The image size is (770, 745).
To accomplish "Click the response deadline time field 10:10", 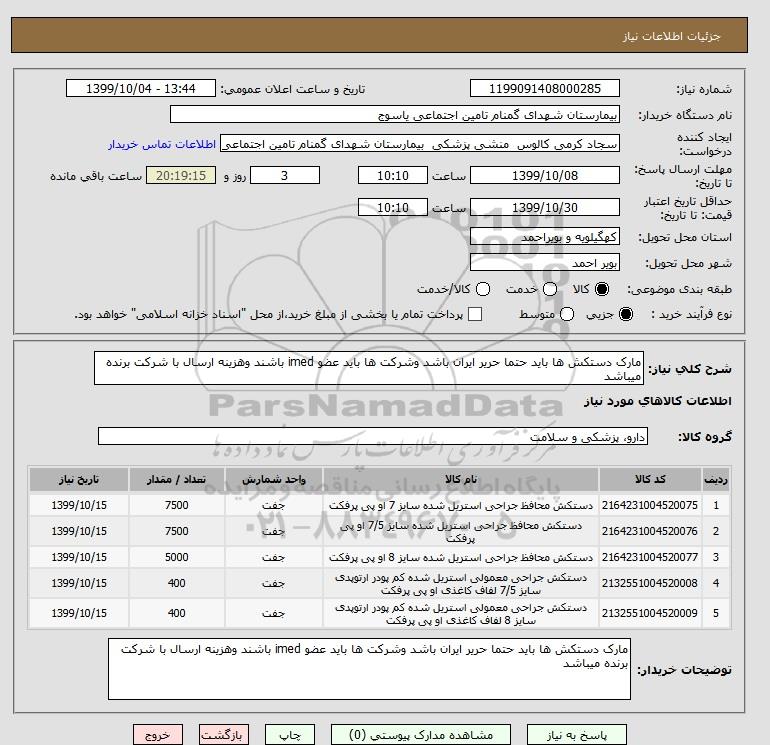I will coord(393,175).
